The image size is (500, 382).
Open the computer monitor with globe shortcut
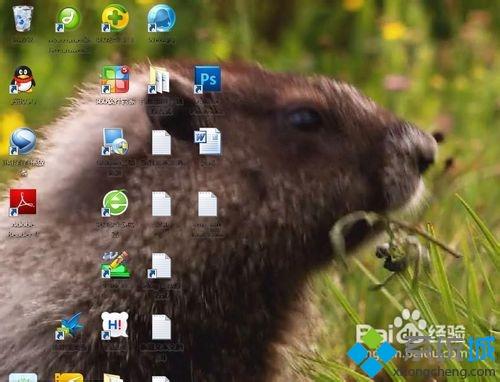[115, 141]
